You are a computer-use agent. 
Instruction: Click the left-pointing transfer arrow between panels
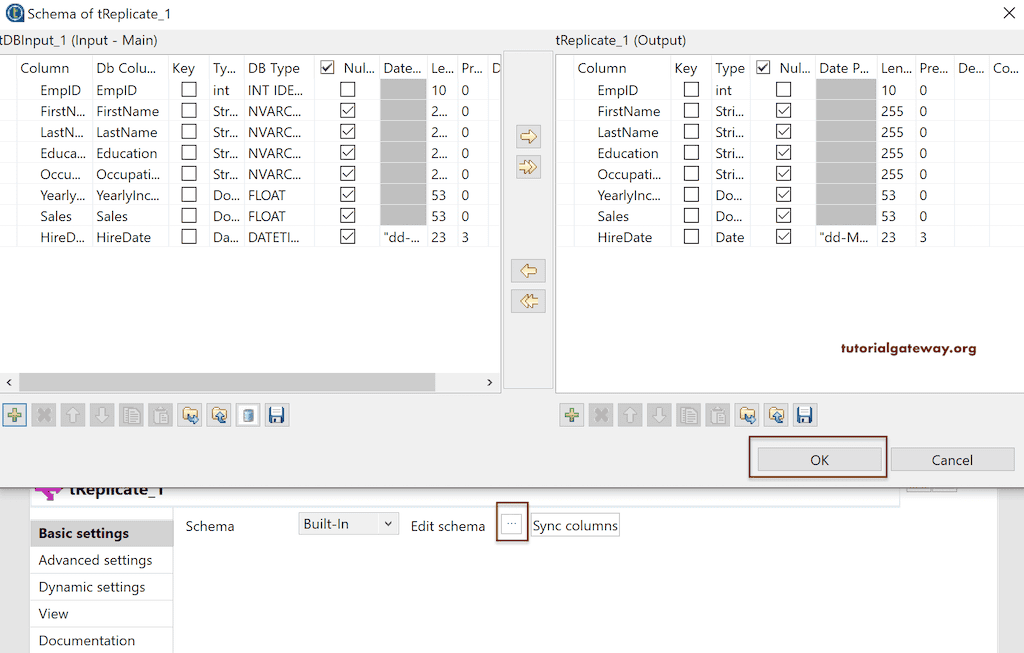point(529,270)
